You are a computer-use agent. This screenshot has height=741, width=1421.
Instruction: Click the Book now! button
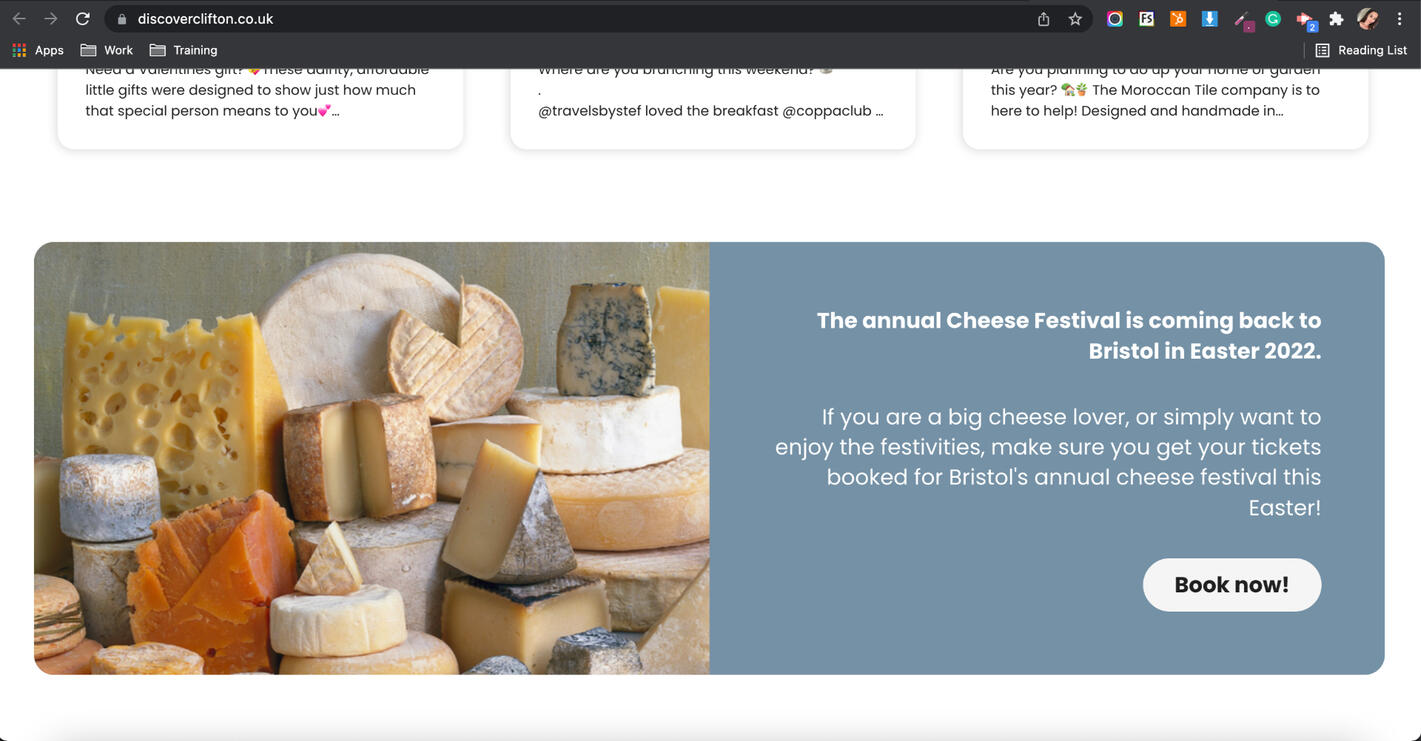pos(1232,585)
